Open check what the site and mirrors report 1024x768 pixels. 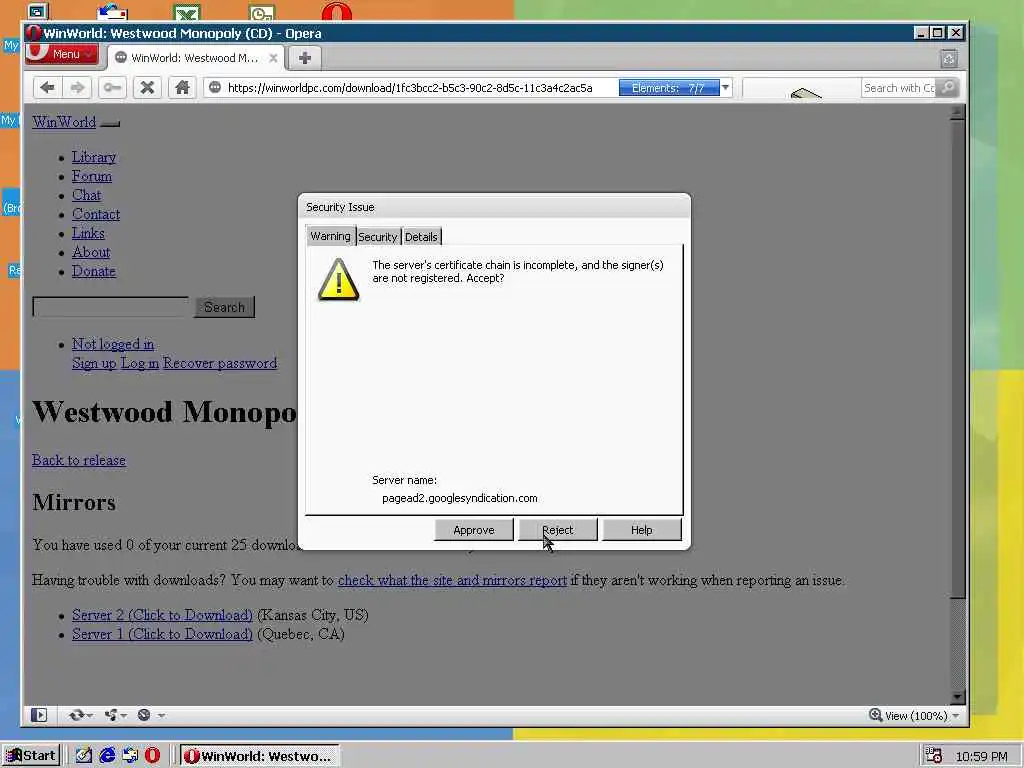(x=452, y=580)
